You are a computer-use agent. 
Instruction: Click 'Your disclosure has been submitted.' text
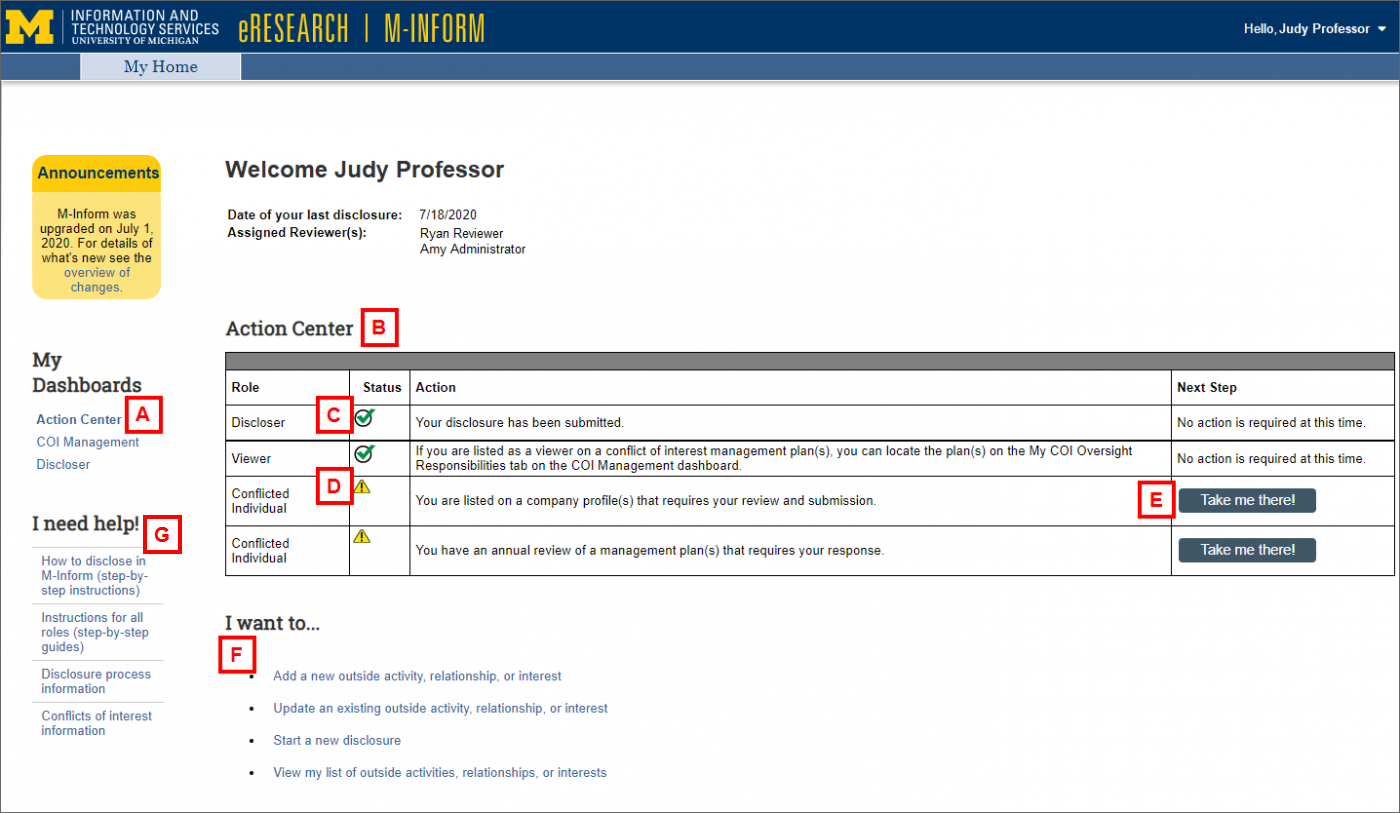(520, 423)
